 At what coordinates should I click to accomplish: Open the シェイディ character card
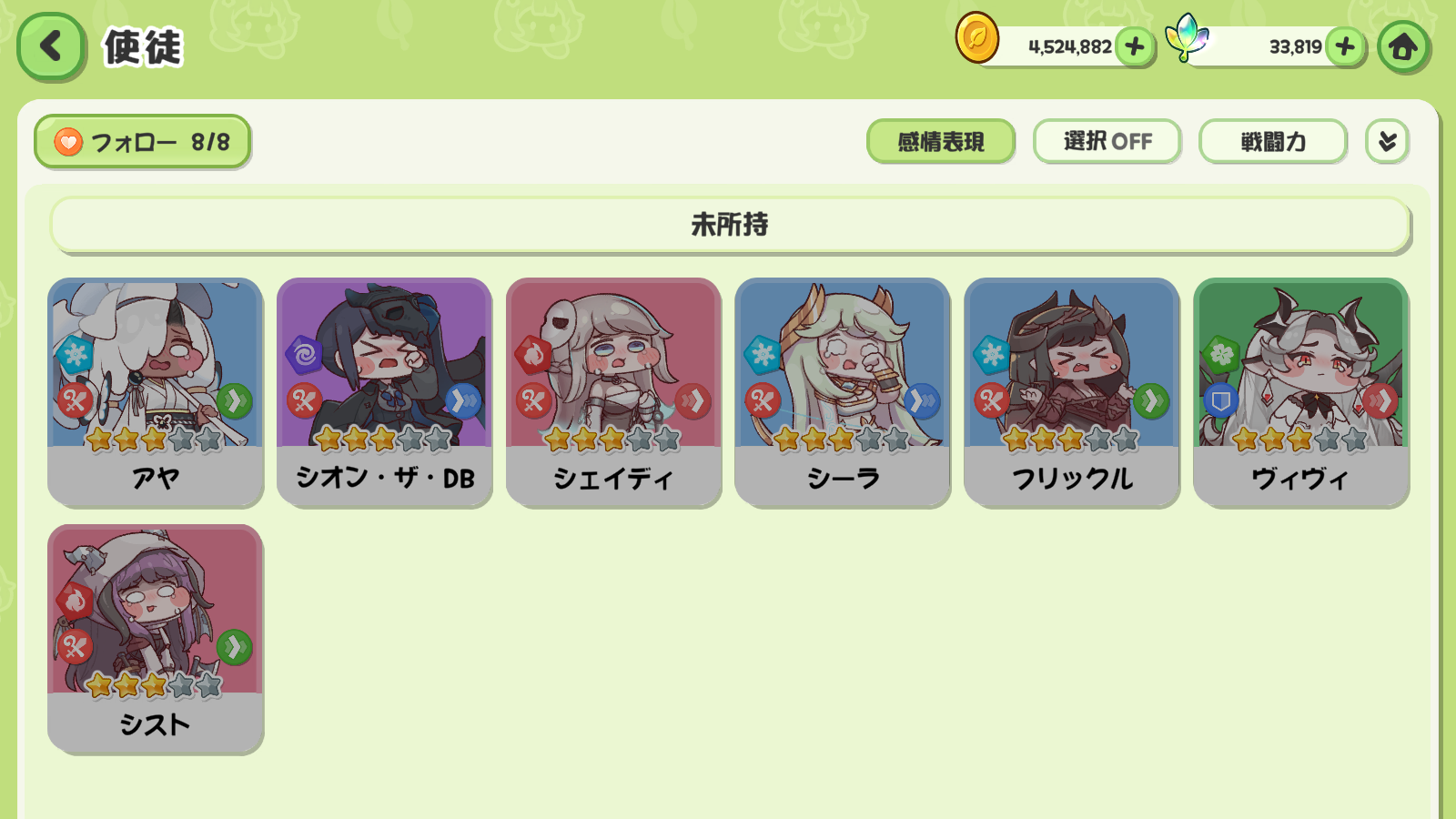pos(613,392)
